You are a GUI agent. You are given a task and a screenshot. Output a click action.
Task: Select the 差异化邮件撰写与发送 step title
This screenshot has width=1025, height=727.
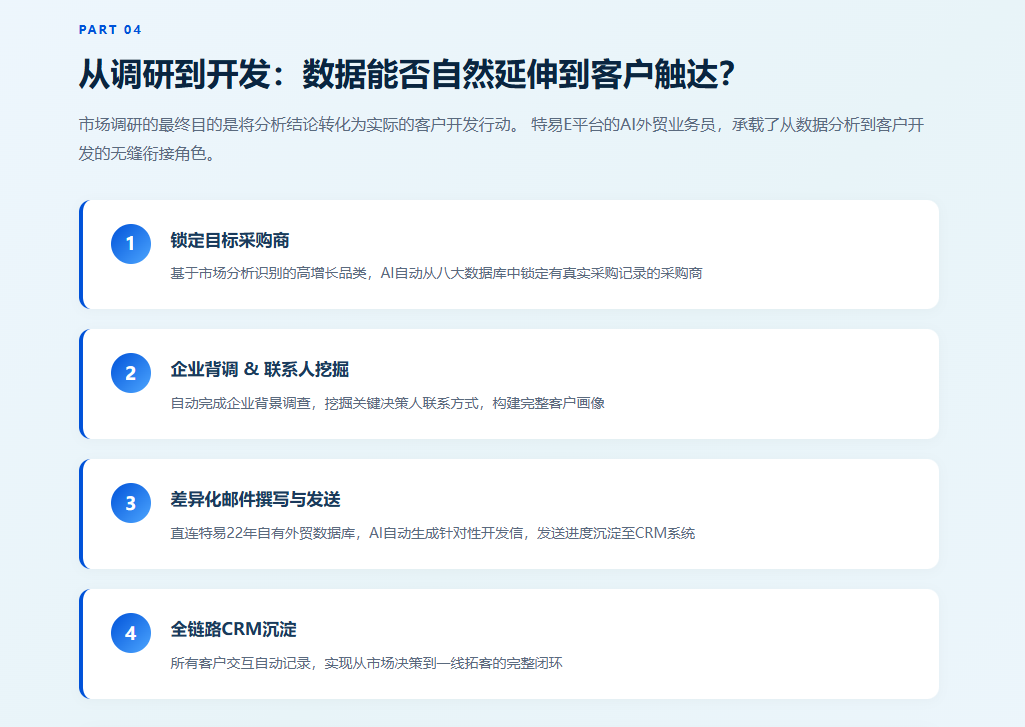point(255,499)
